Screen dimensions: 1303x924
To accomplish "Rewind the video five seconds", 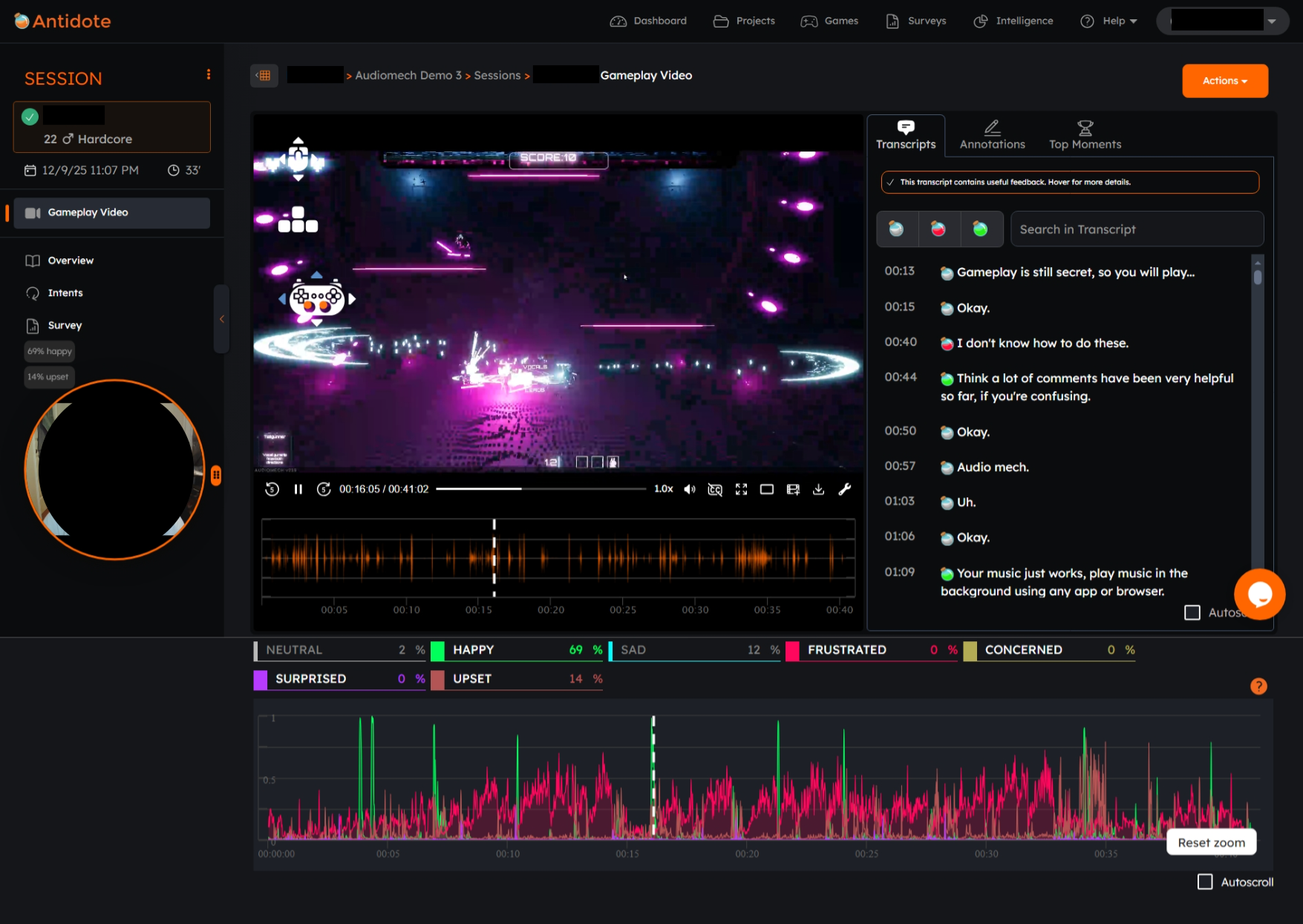I will 272,489.
